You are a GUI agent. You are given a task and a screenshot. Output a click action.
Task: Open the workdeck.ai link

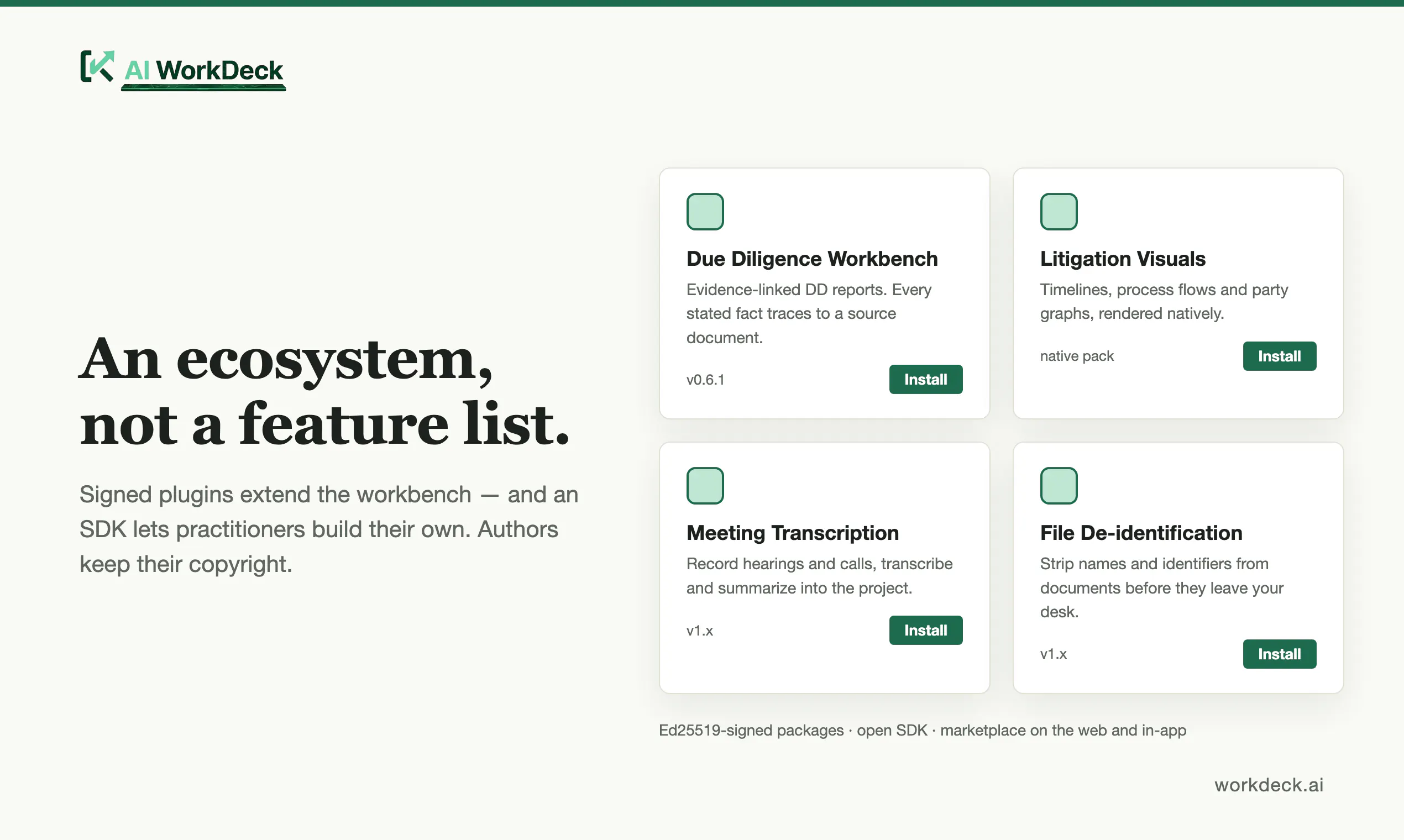point(1269,785)
